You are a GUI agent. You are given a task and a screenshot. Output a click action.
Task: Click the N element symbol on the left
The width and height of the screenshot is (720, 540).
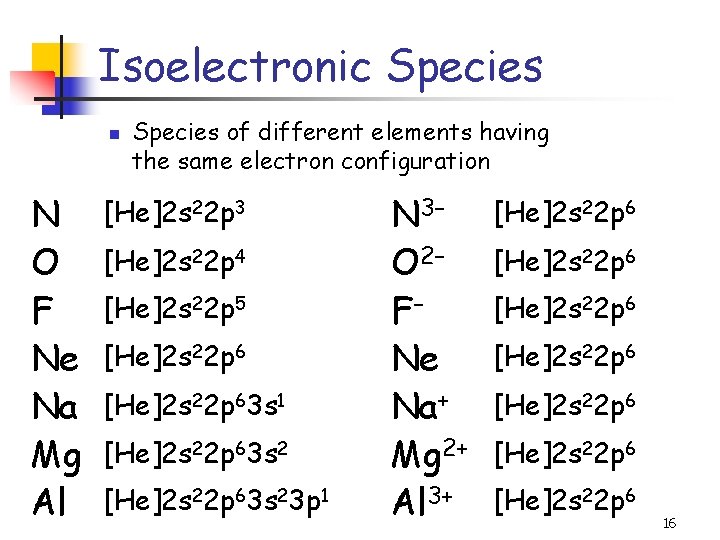click(46, 214)
